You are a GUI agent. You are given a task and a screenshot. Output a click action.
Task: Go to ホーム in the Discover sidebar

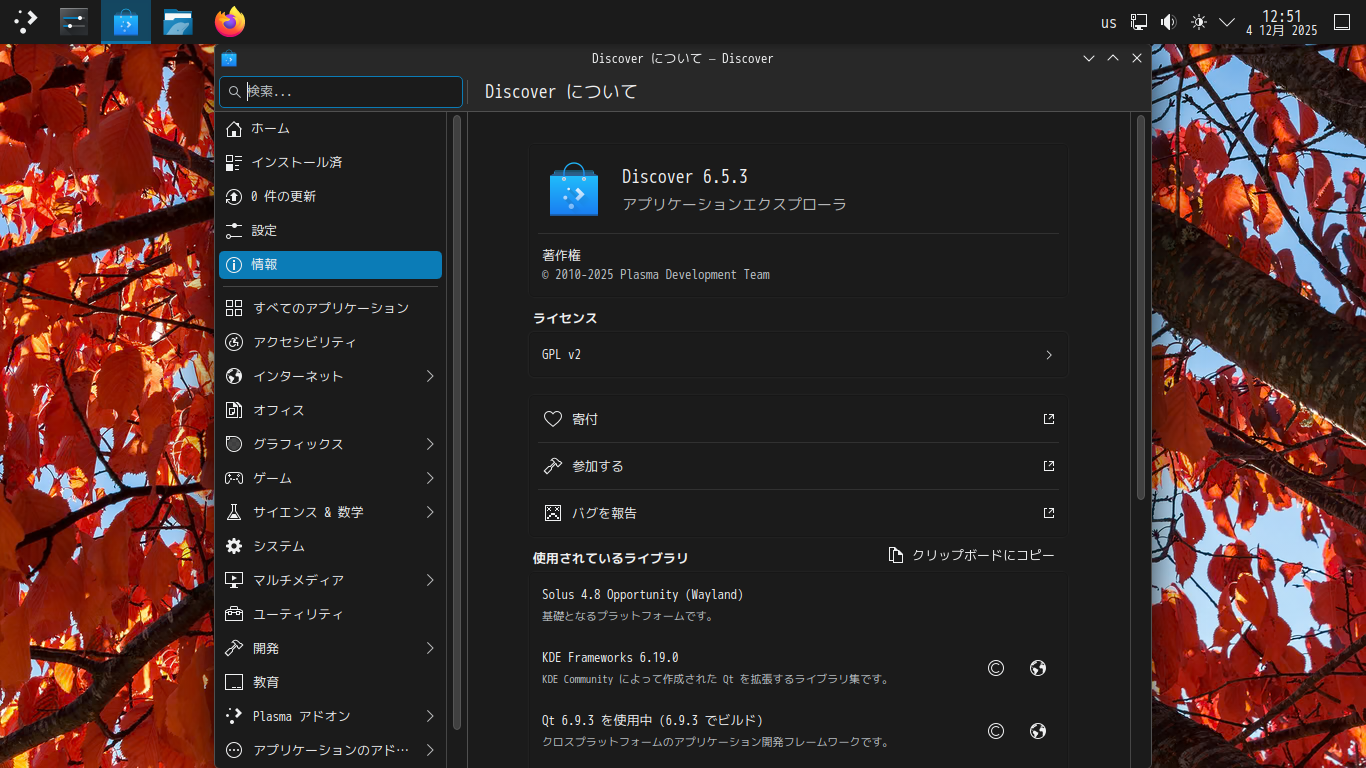pyautogui.click(x=330, y=128)
